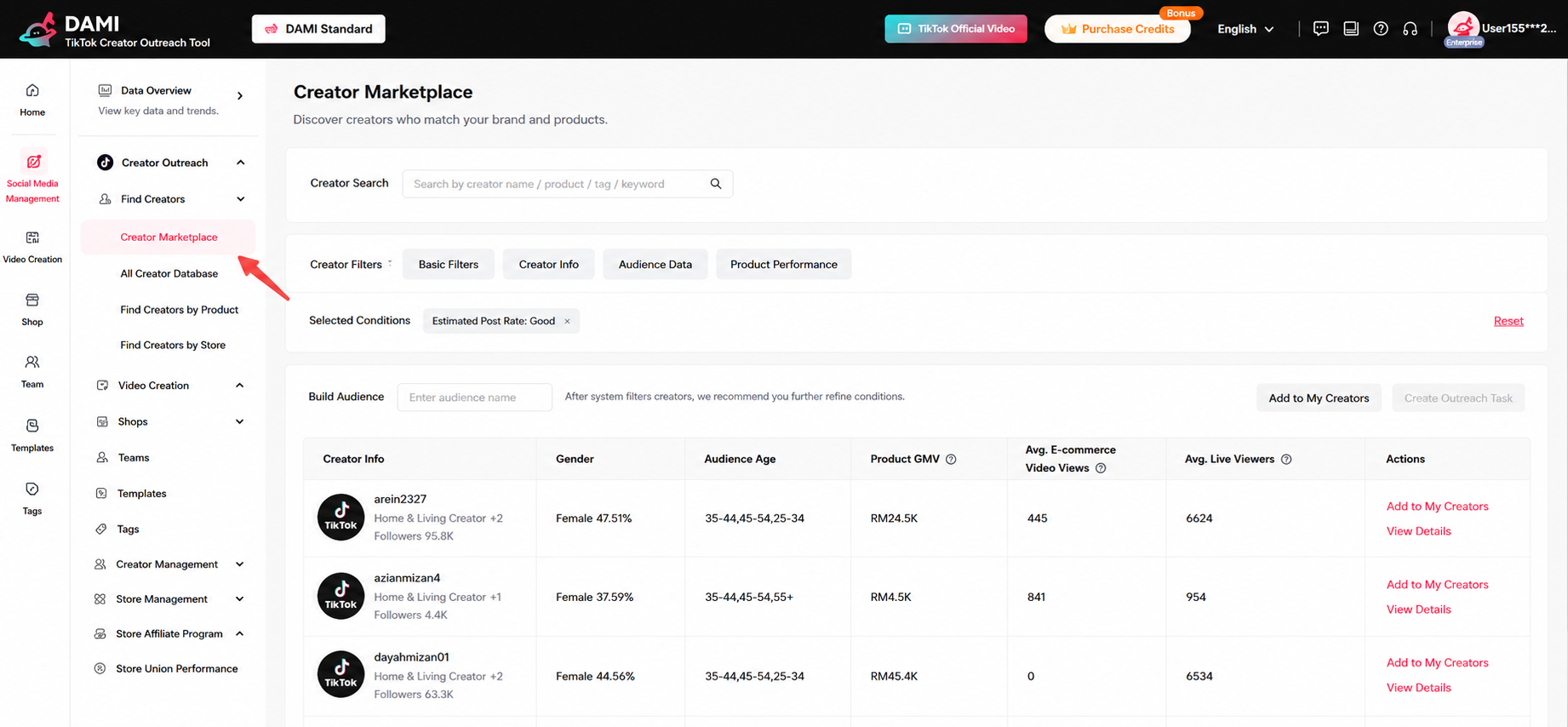View Details for arein2327
The height and width of the screenshot is (727, 1568).
(1418, 531)
